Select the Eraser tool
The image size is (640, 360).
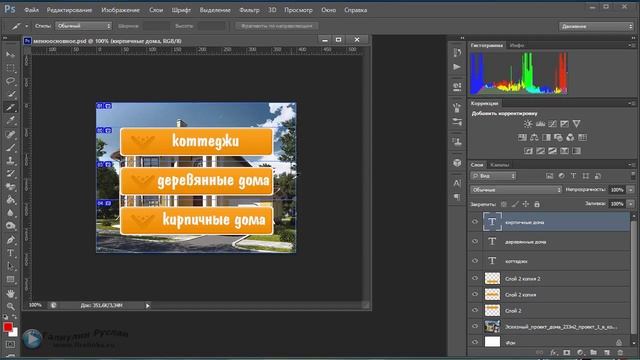click(10, 187)
